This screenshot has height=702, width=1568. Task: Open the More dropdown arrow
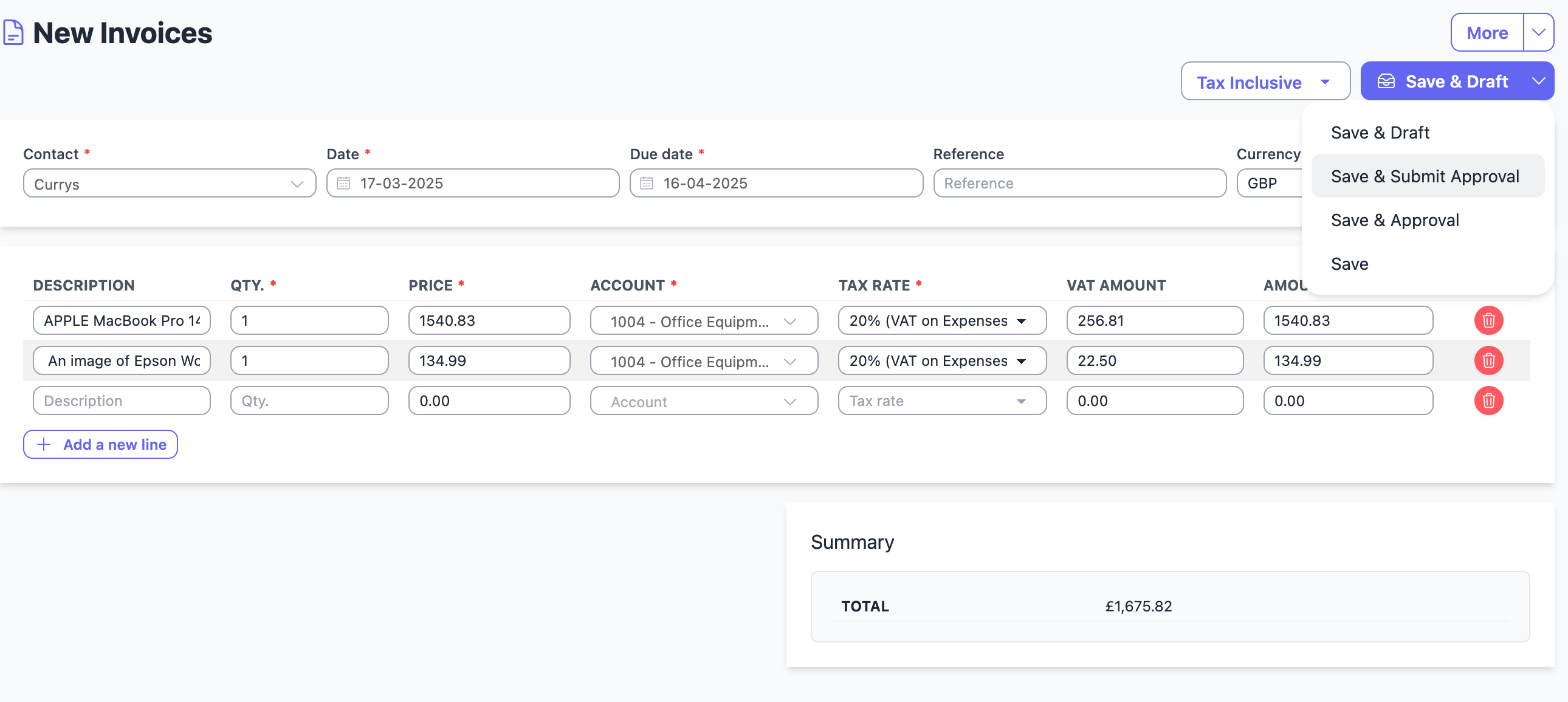[x=1538, y=32]
